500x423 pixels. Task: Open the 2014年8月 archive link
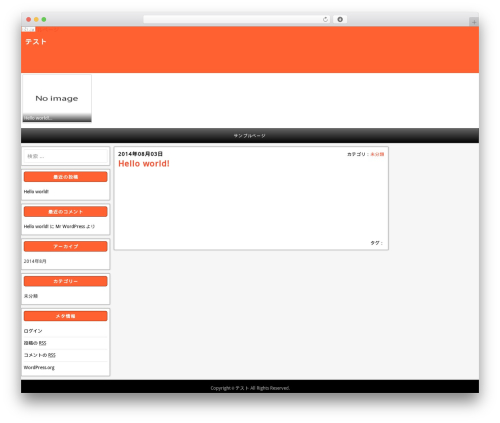click(x=35, y=261)
